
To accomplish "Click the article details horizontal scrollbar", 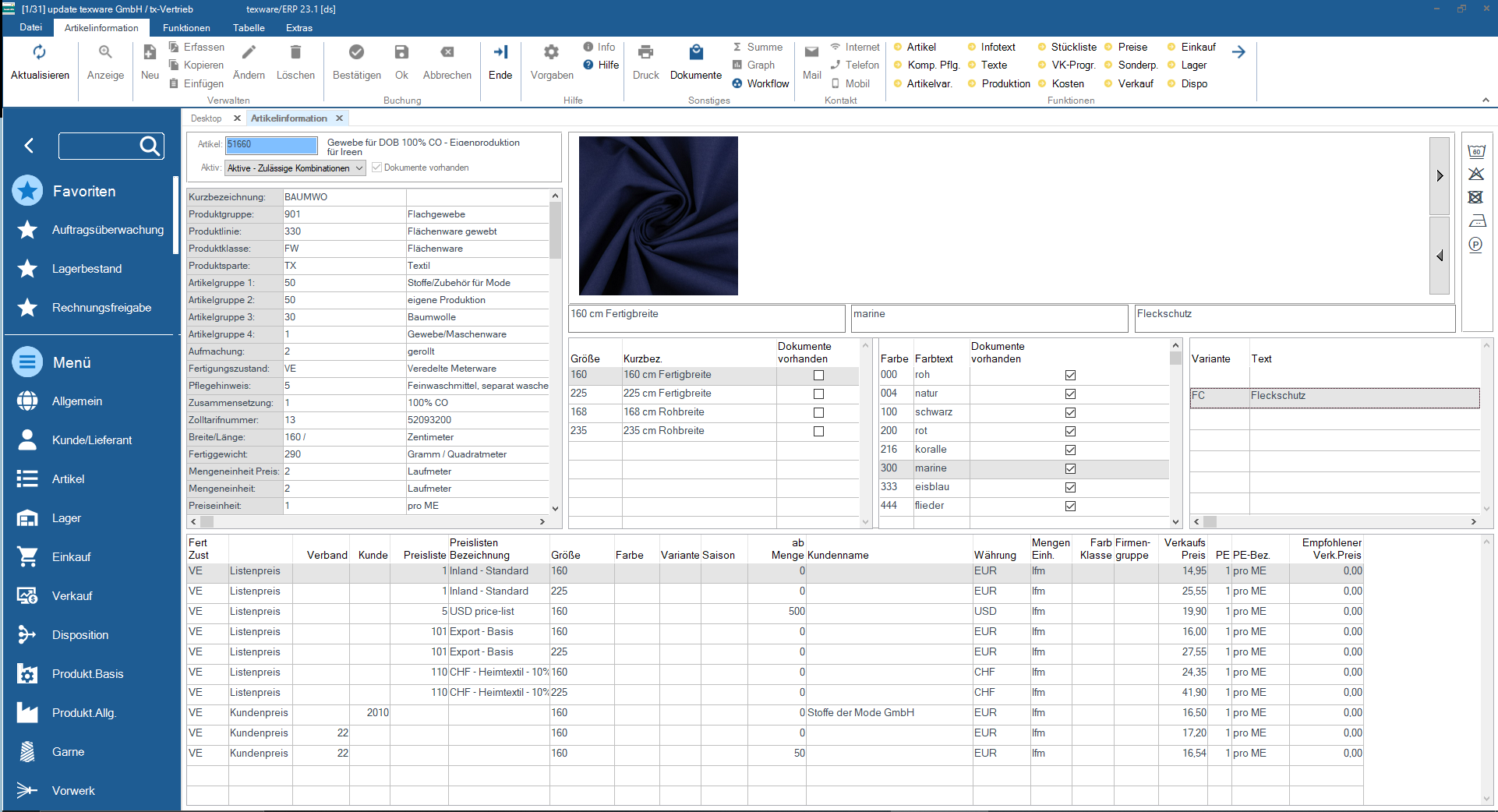I will [x=368, y=521].
